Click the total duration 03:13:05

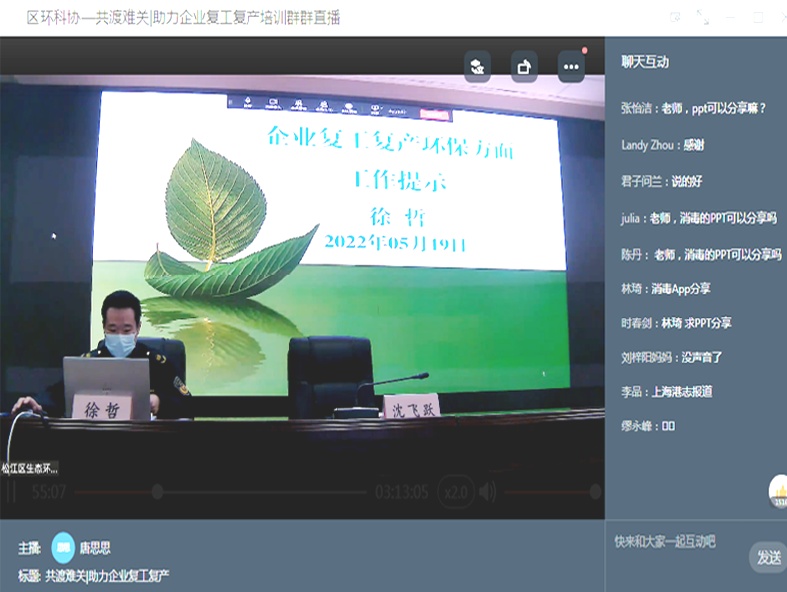pyautogui.click(x=402, y=492)
